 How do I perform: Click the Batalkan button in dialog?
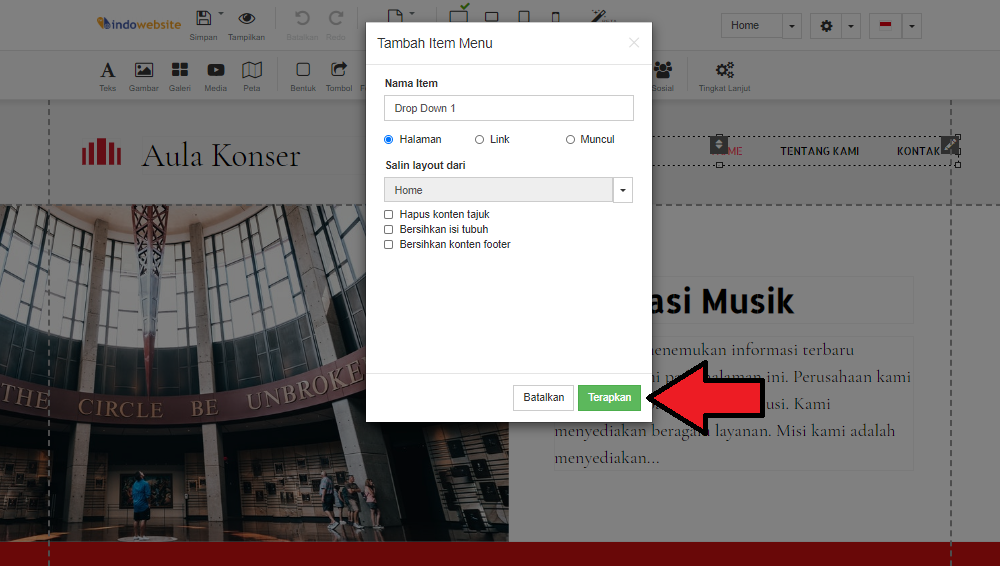coord(543,398)
